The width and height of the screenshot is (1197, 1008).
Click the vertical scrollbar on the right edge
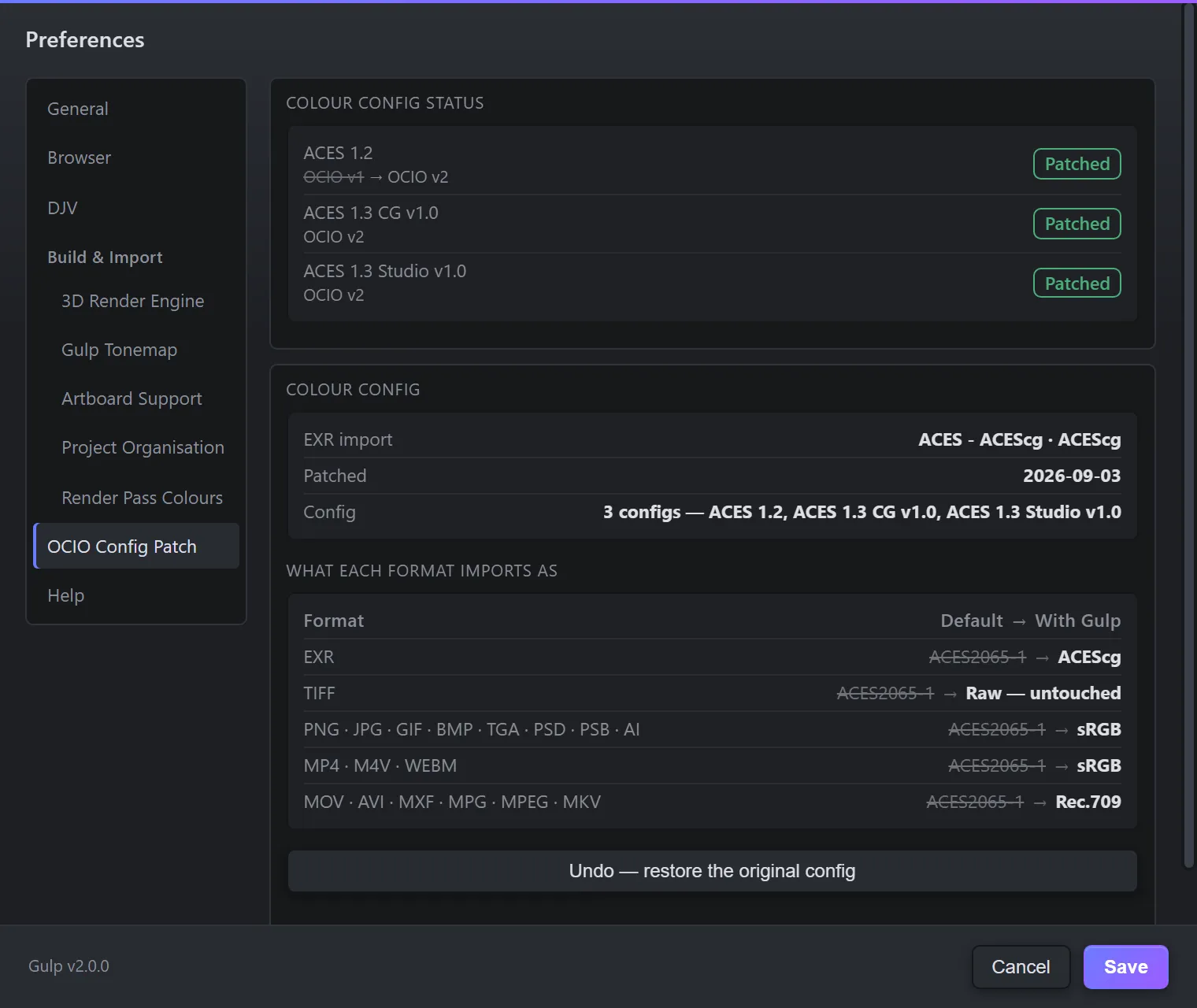click(x=1189, y=435)
